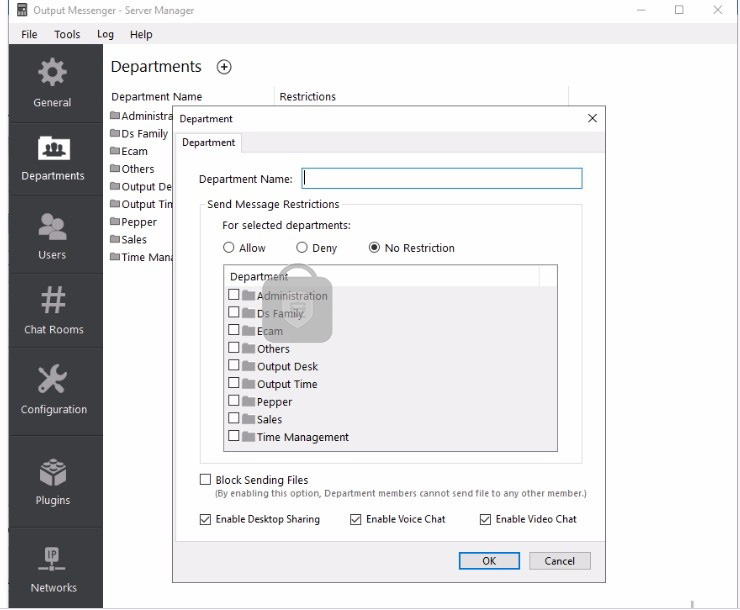Select Ds Family folder in background list

coord(139,134)
